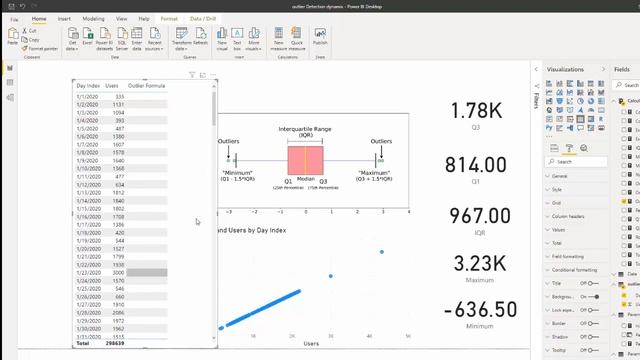Select the Format paint roller tab
Screen dimensions: 640x360
pos(569,148)
